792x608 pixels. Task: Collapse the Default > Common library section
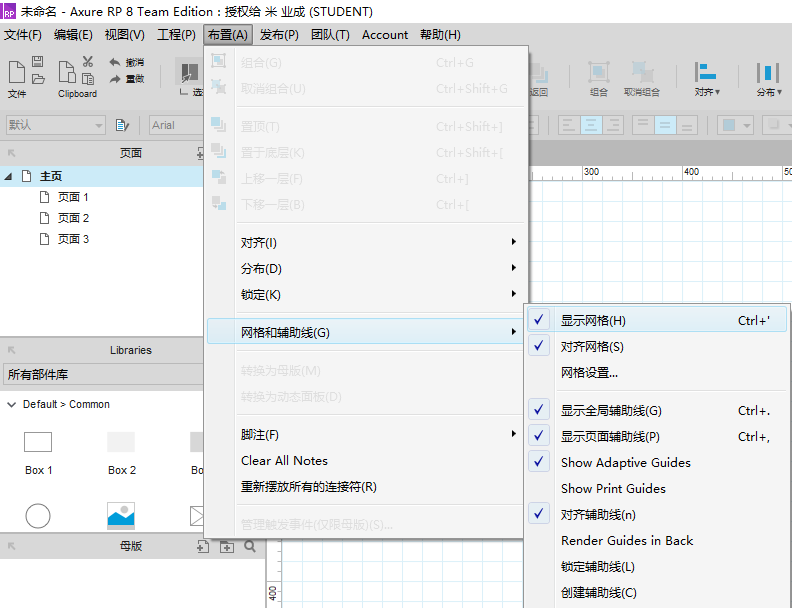tap(11, 405)
